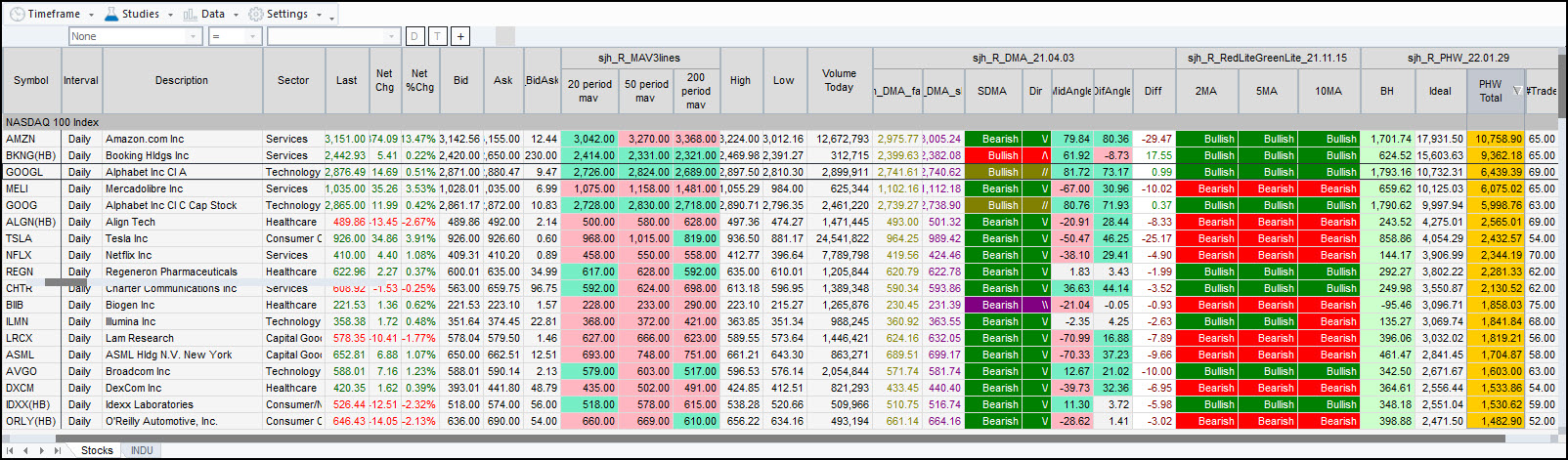
Task: Go to the previous sheet tab arrow
Action: click(x=27, y=450)
